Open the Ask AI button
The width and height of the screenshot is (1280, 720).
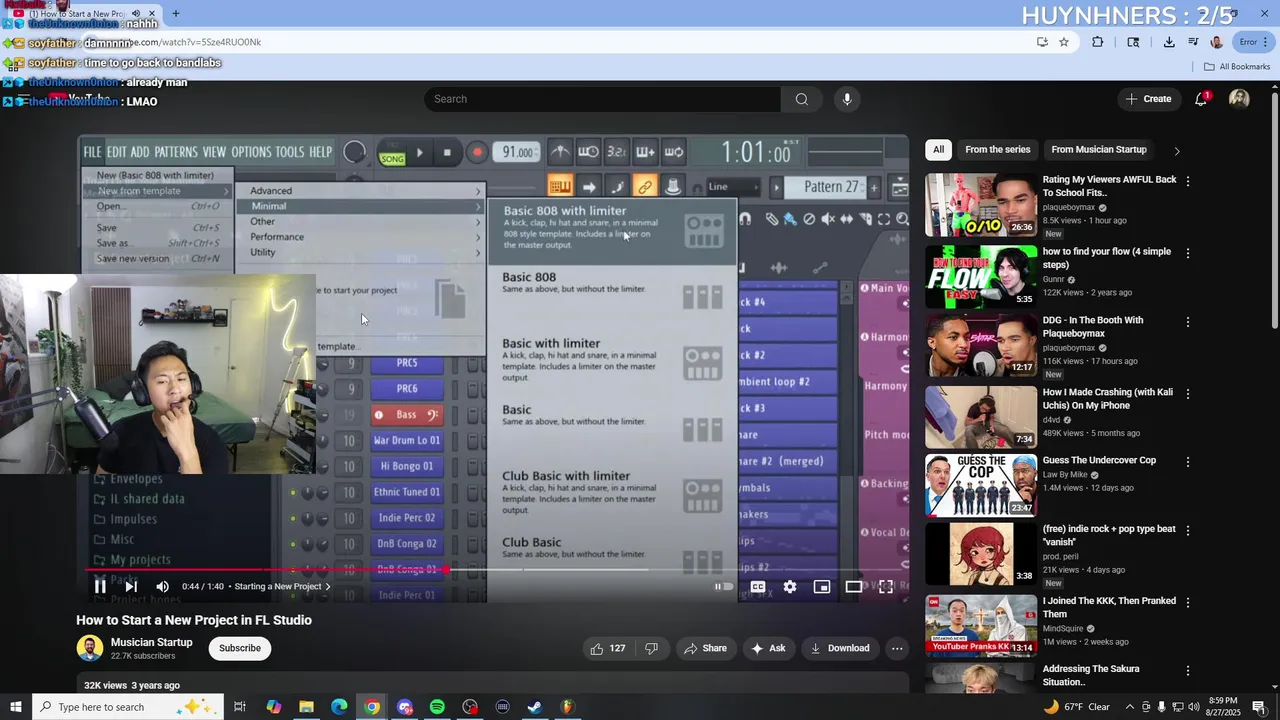(768, 648)
